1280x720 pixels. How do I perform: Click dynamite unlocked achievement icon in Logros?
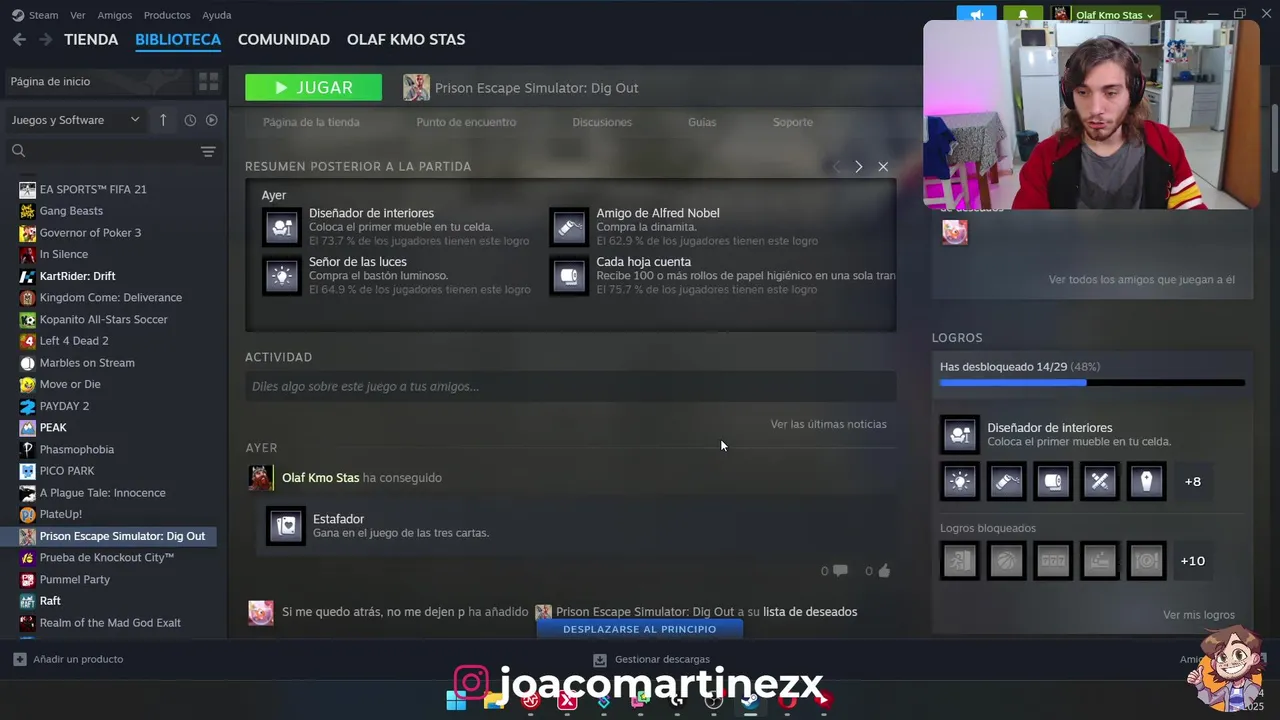[1006, 481]
